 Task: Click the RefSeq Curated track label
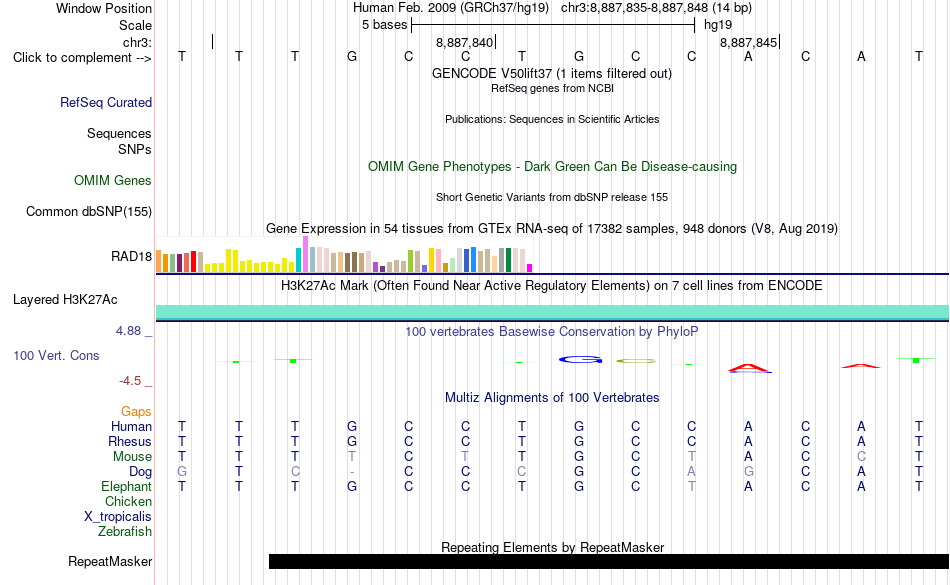coord(105,102)
